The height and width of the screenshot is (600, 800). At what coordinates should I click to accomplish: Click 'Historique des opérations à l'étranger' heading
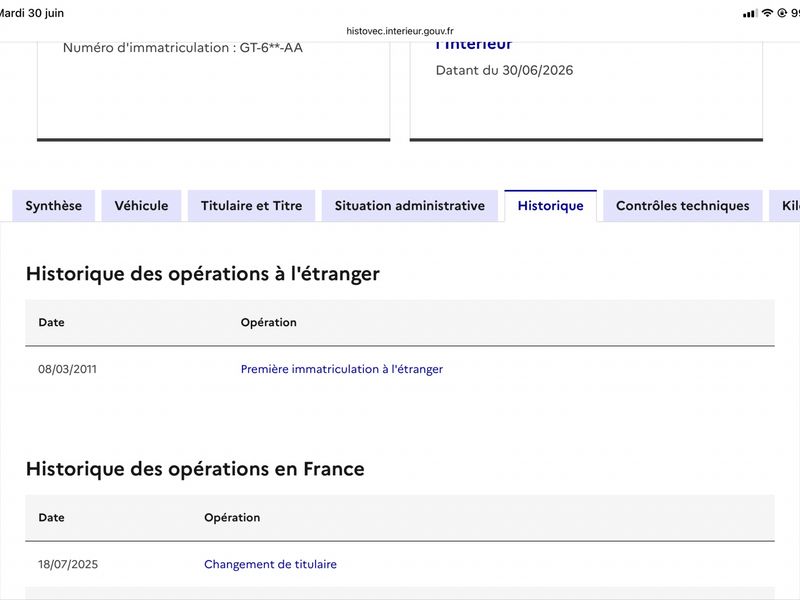[203, 274]
